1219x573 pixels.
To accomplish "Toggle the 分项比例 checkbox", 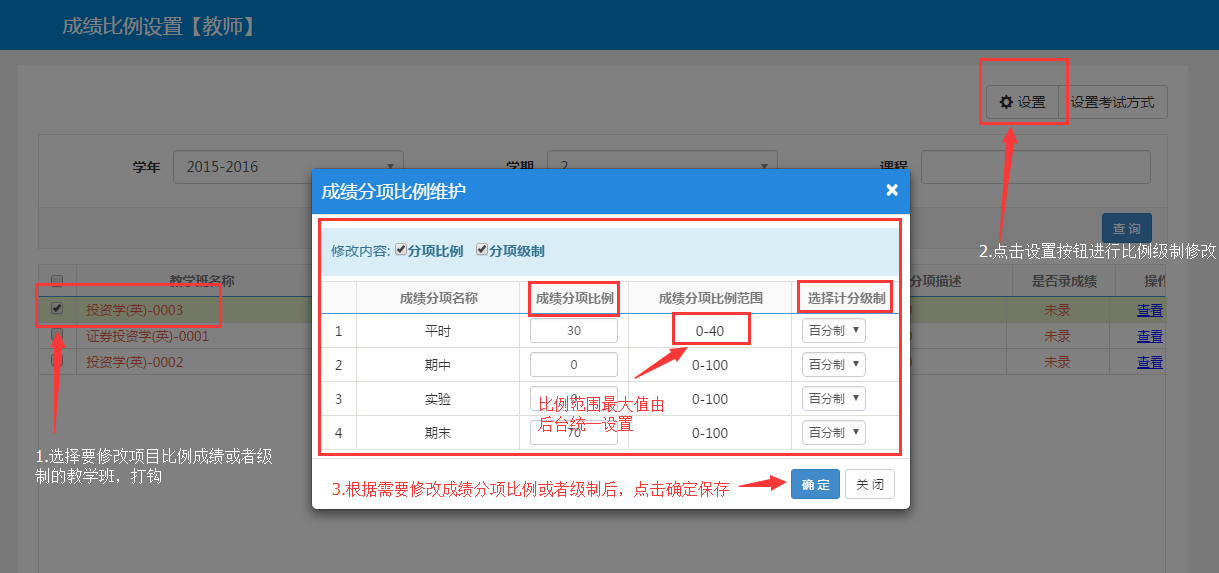I will (401, 250).
